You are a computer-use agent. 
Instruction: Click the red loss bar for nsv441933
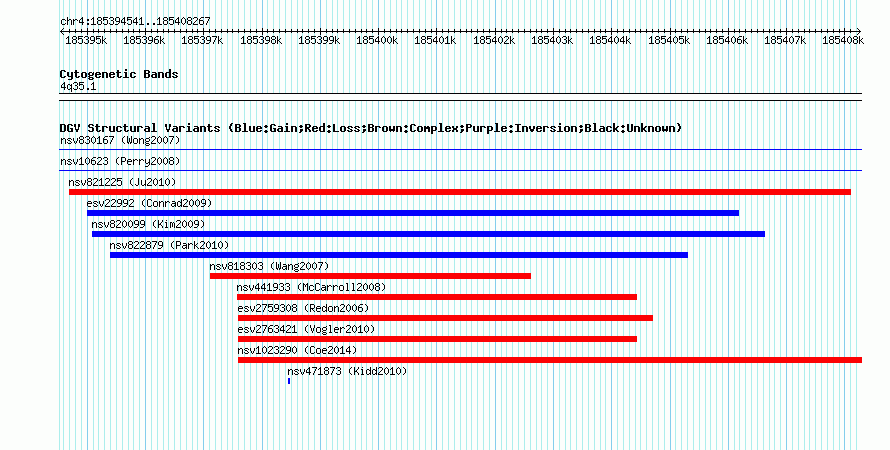click(x=437, y=297)
